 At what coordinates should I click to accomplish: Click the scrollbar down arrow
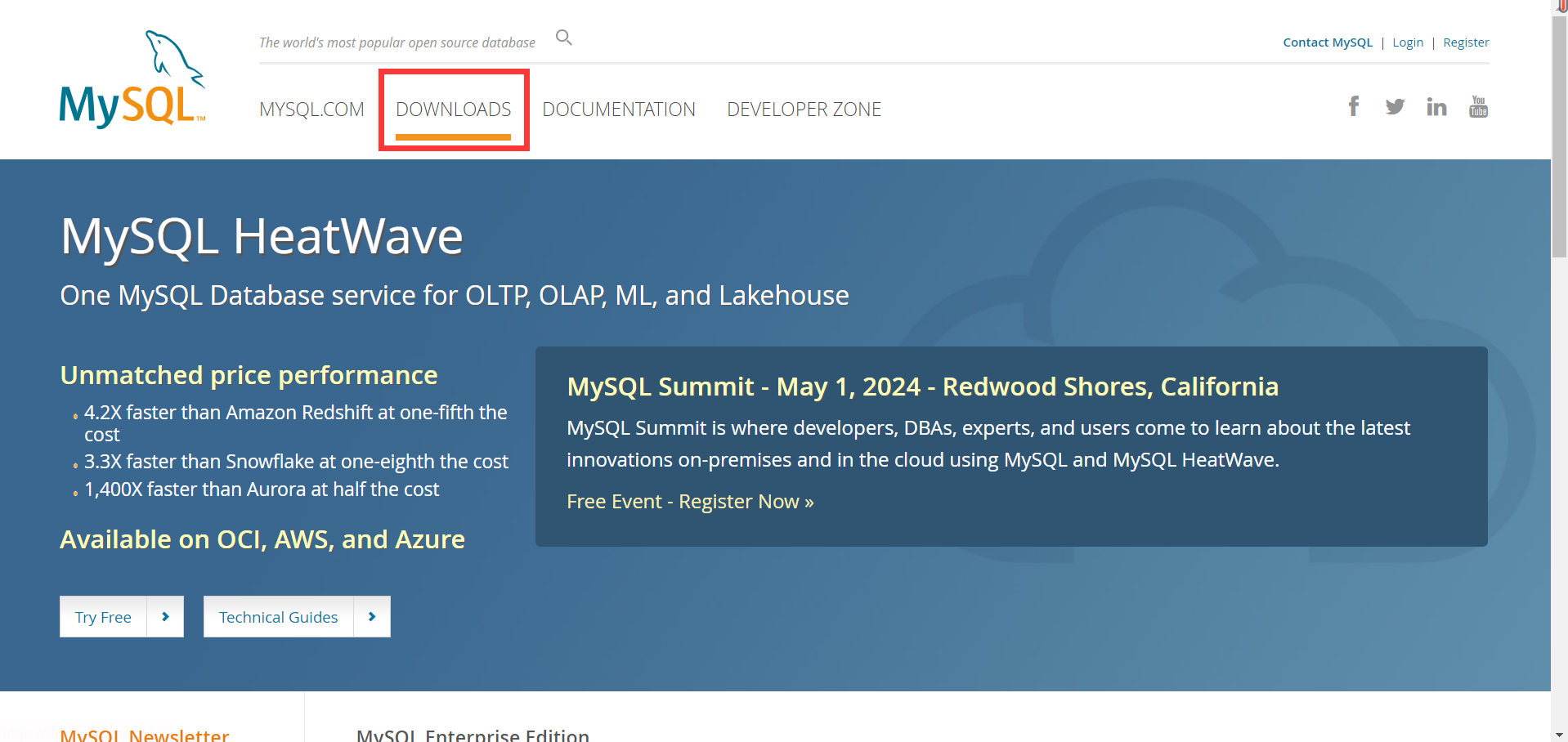[1559, 734]
